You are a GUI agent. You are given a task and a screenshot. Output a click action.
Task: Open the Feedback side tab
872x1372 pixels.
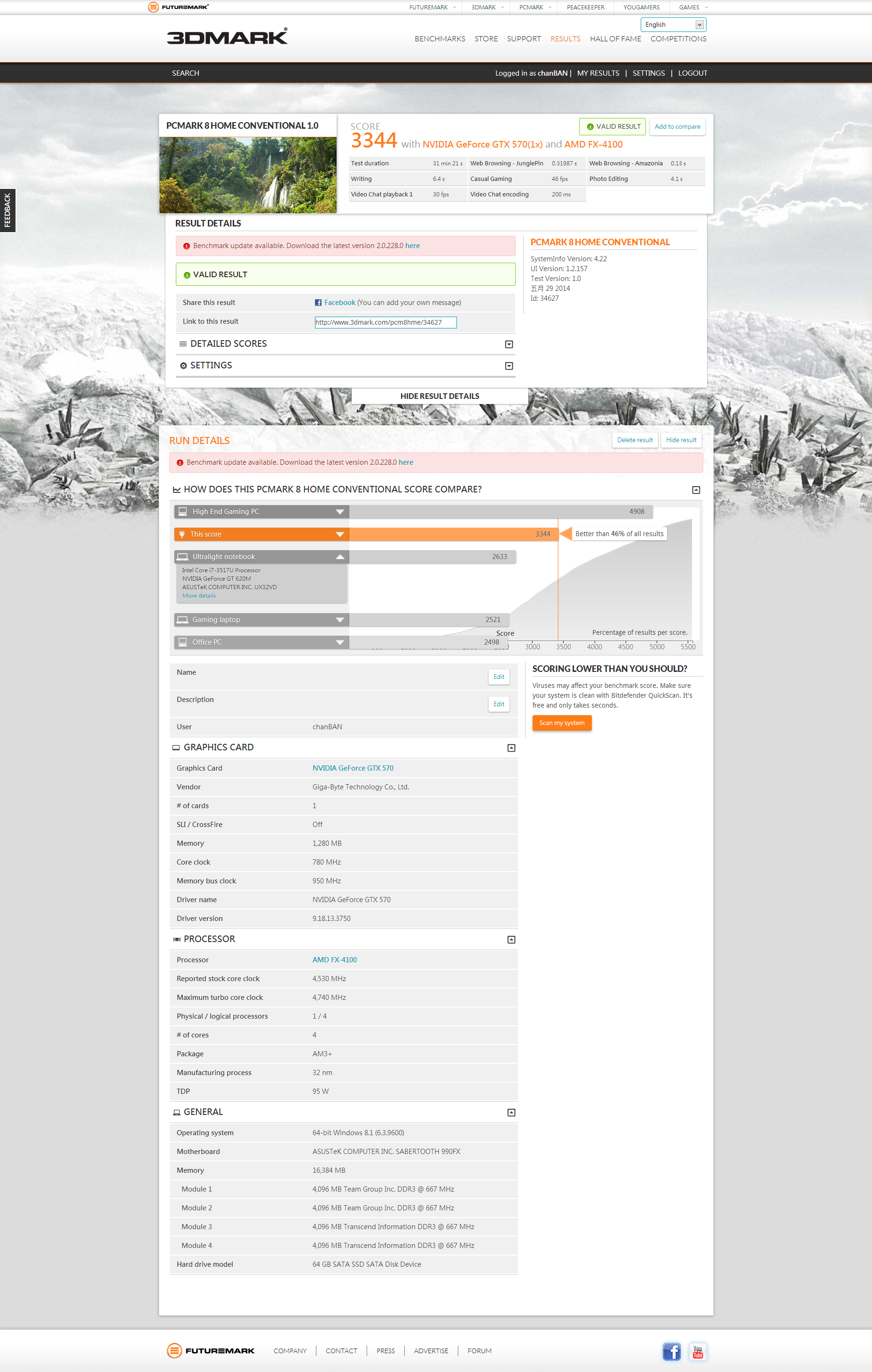[8, 210]
